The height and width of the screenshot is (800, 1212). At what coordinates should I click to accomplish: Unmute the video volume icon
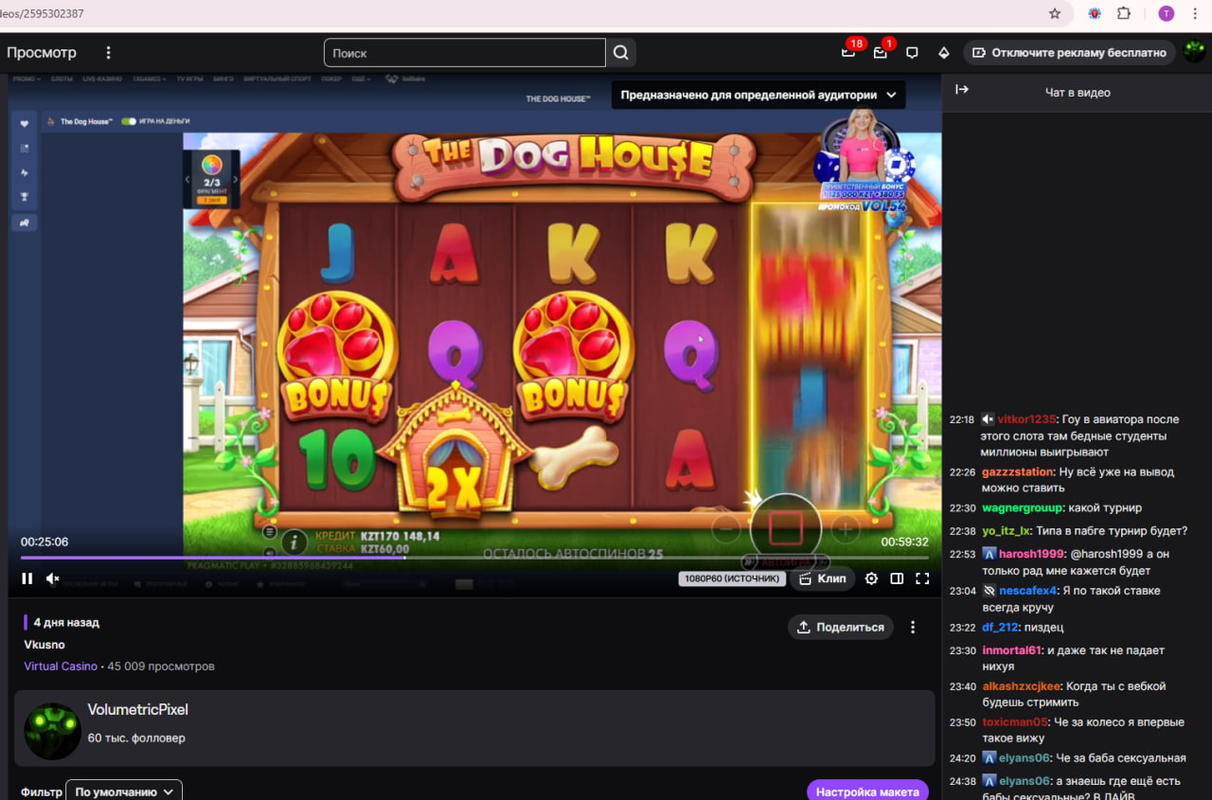pyautogui.click(x=53, y=578)
